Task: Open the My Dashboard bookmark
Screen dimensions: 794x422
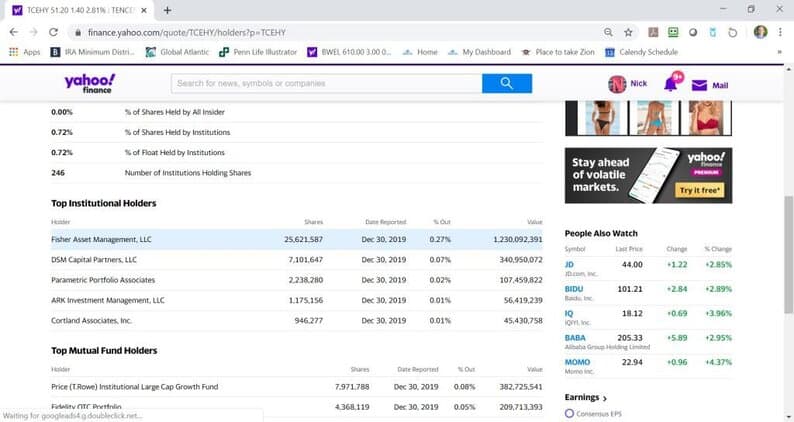Action: pyautogui.click(x=480, y=52)
